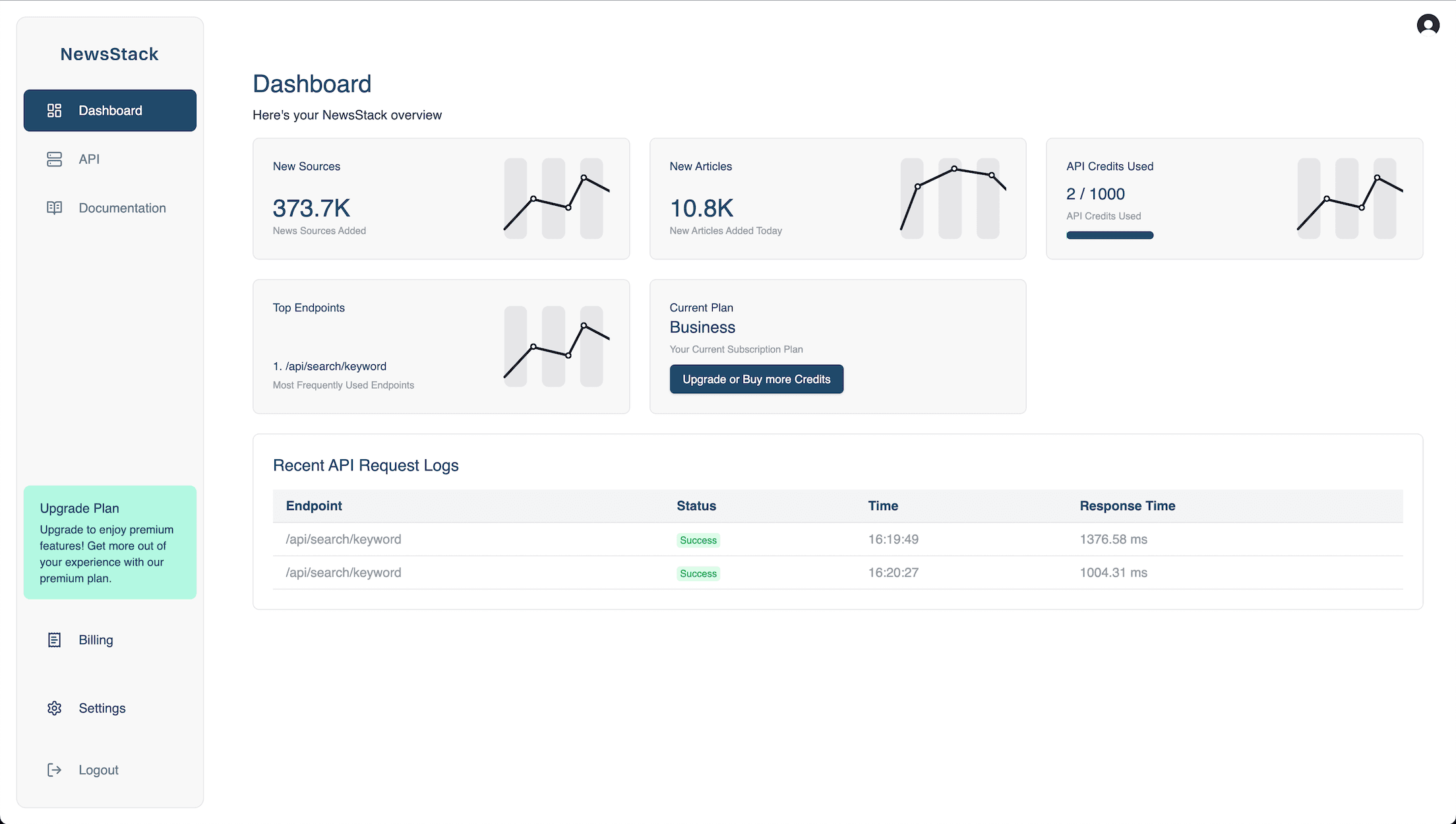1456x824 pixels.
Task: Click the Billing receipt icon
Action: (x=54, y=640)
